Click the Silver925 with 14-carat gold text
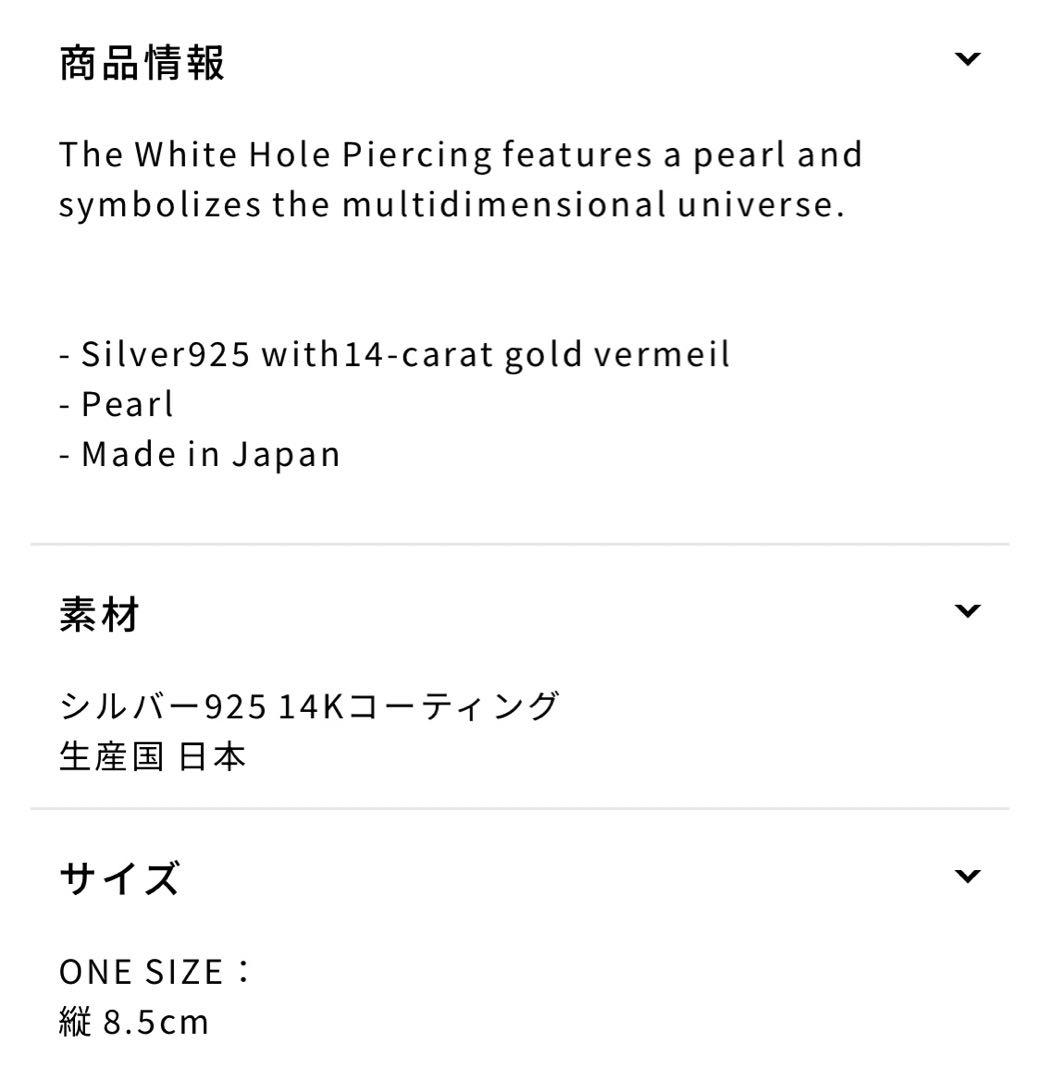The height and width of the screenshot is (1080, 1041). click(395, 353)
